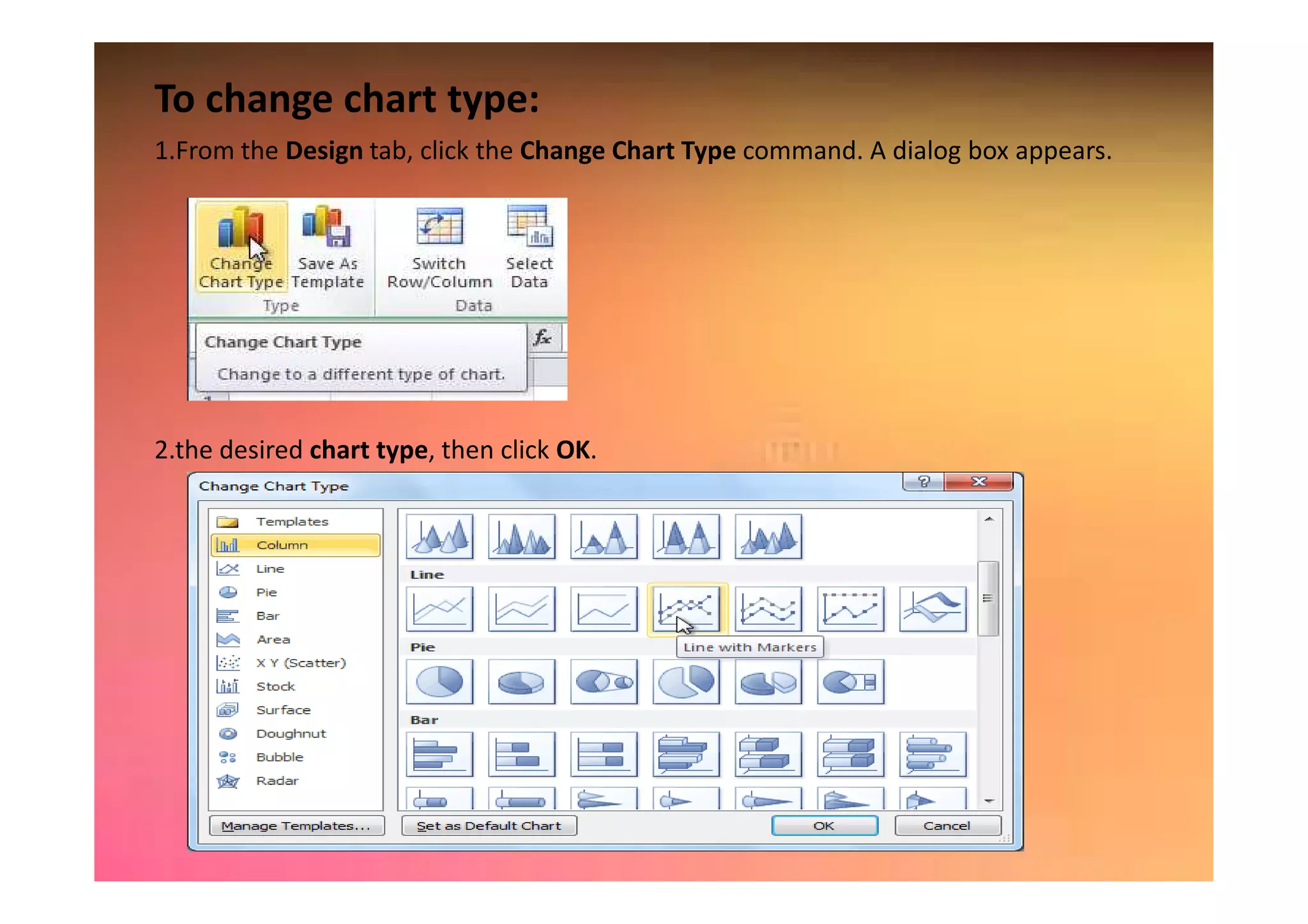Click Set as Default Chart button

[x=489, y=826]
